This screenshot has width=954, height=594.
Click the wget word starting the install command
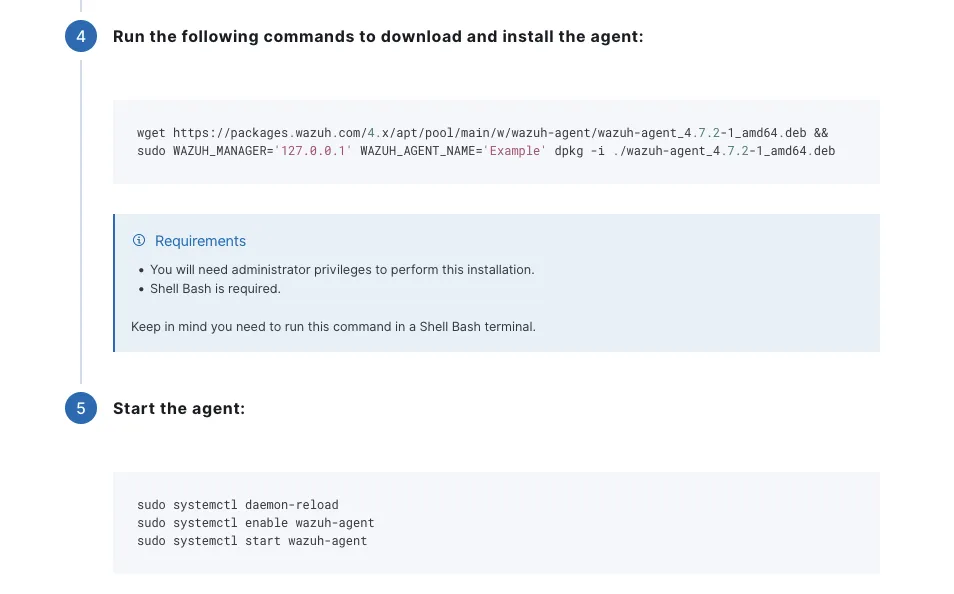click(x=151, y=133)
